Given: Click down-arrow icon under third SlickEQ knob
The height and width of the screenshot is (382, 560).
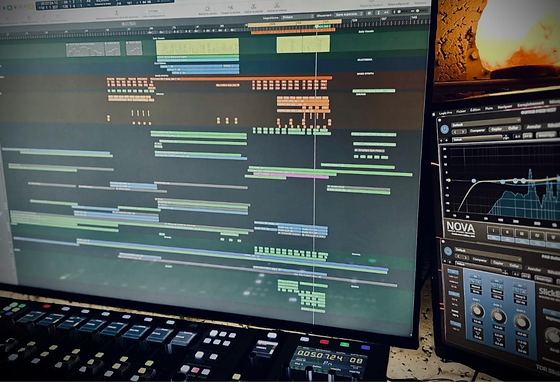Looking at the screenshot, I should pyautogui.click(x=522, y=347).
